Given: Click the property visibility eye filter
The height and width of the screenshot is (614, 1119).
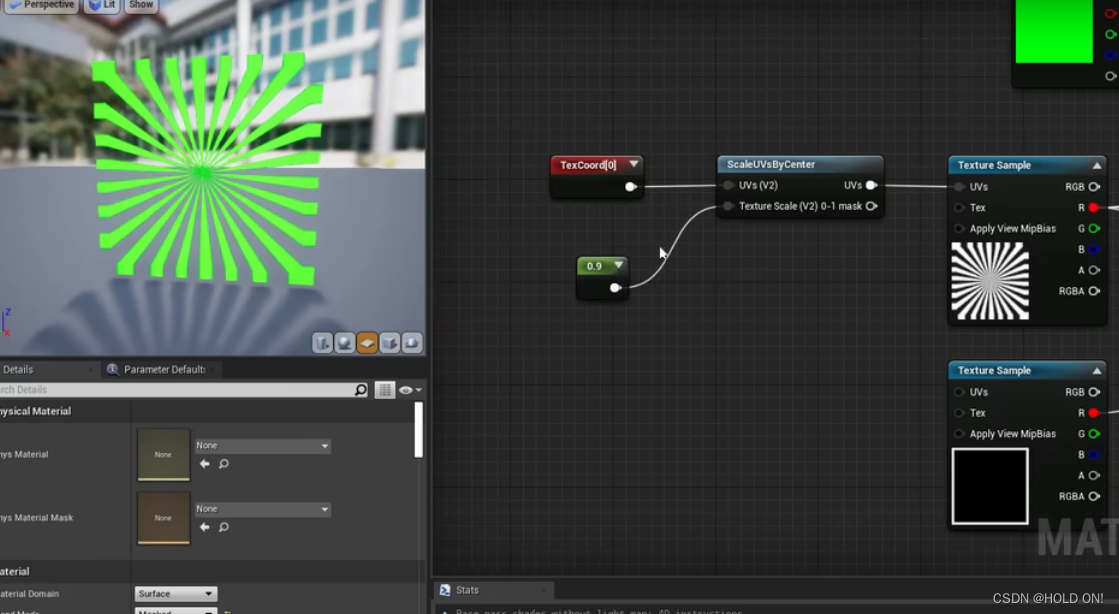Looking at the screenshot, I should click(406, 389).
